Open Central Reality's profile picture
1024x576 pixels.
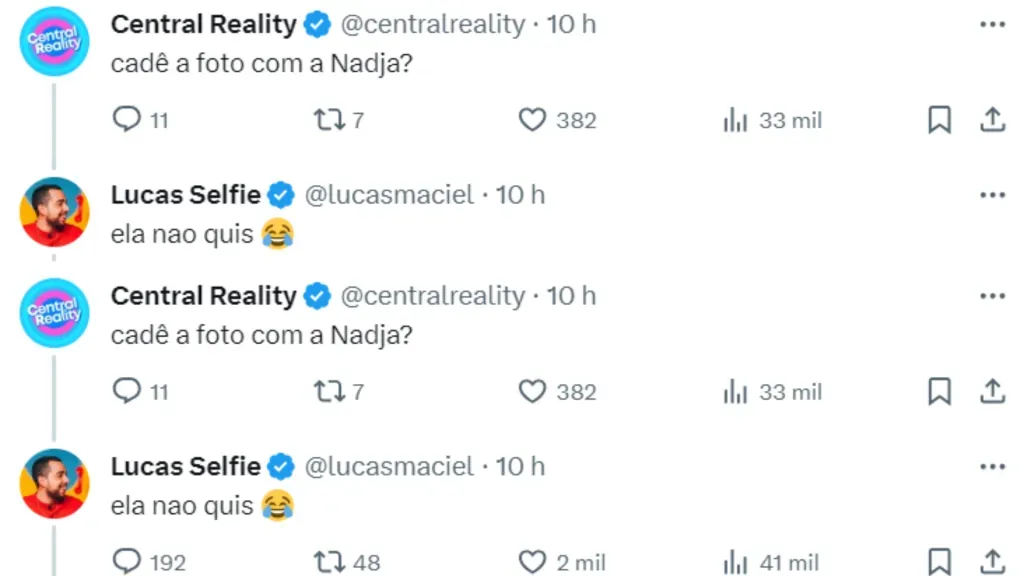pos(53,41)
